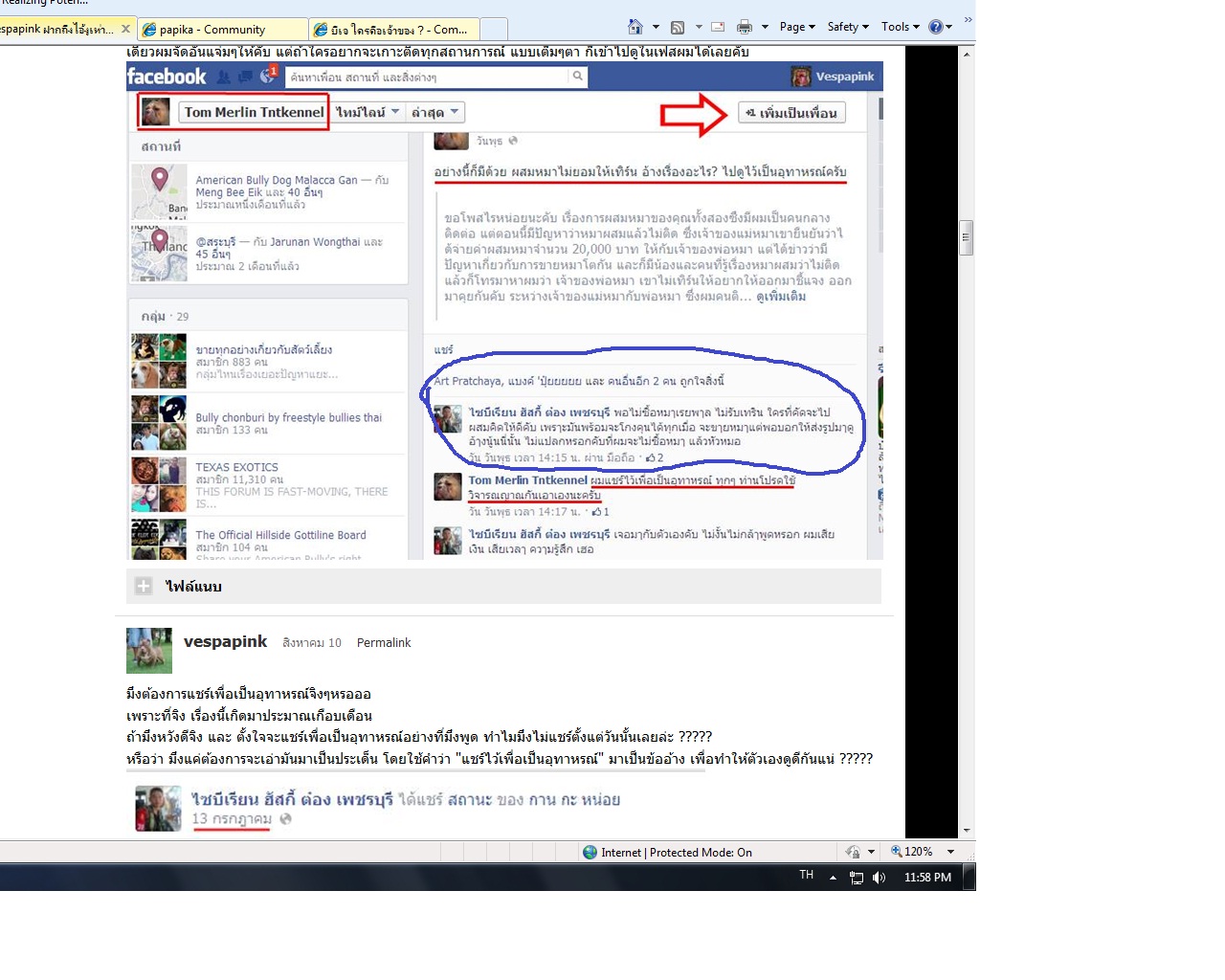Expand the Help dropdown arrow

[x=948, y=27]
